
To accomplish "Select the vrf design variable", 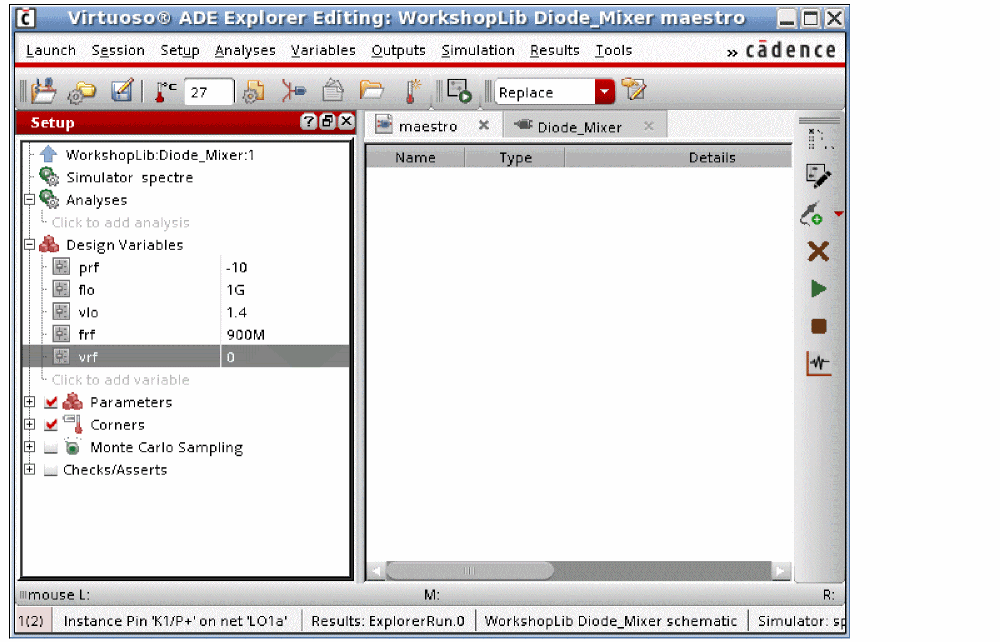I will click(88, 357).
